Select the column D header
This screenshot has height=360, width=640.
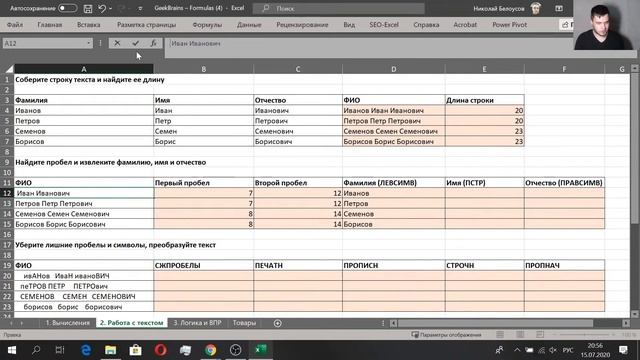[393, 69]
